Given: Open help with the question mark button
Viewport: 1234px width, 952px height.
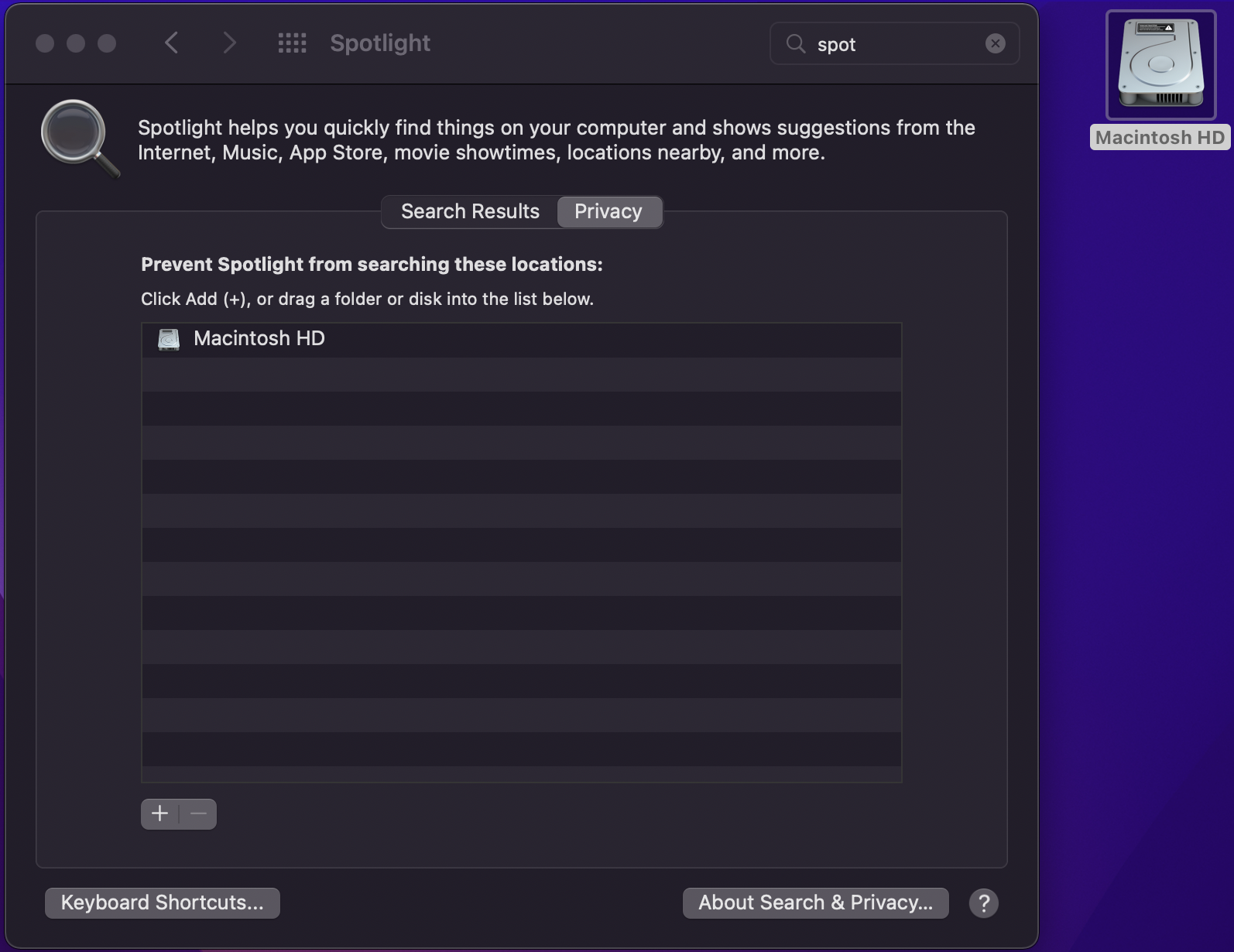Looking at the screenshot, I should coord(984,903).
